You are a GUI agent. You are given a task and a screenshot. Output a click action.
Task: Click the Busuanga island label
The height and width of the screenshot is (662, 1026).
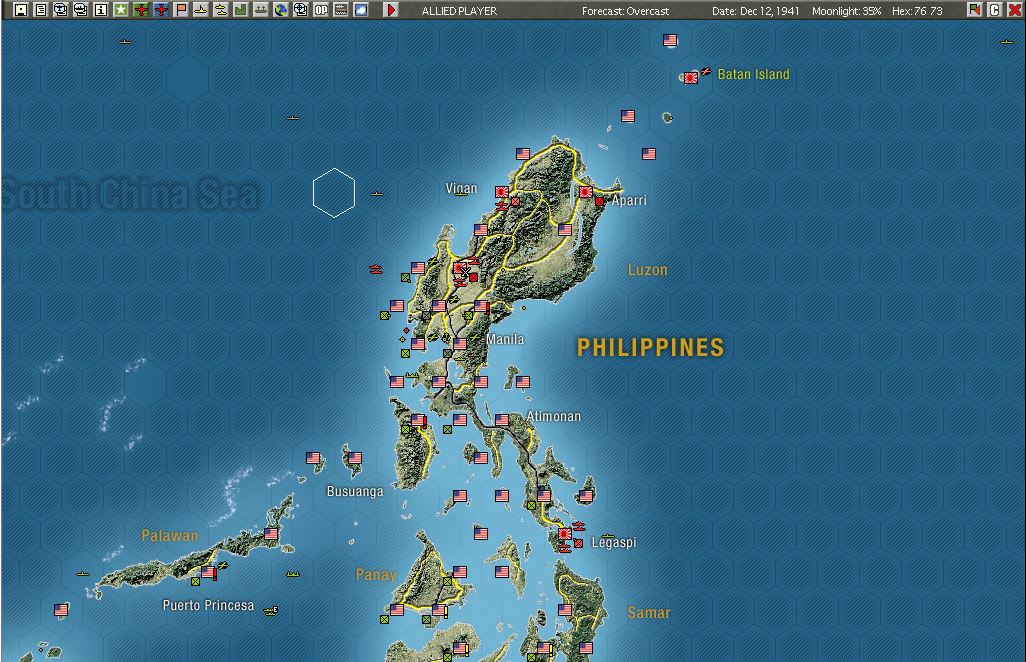(x=355, y=491)
